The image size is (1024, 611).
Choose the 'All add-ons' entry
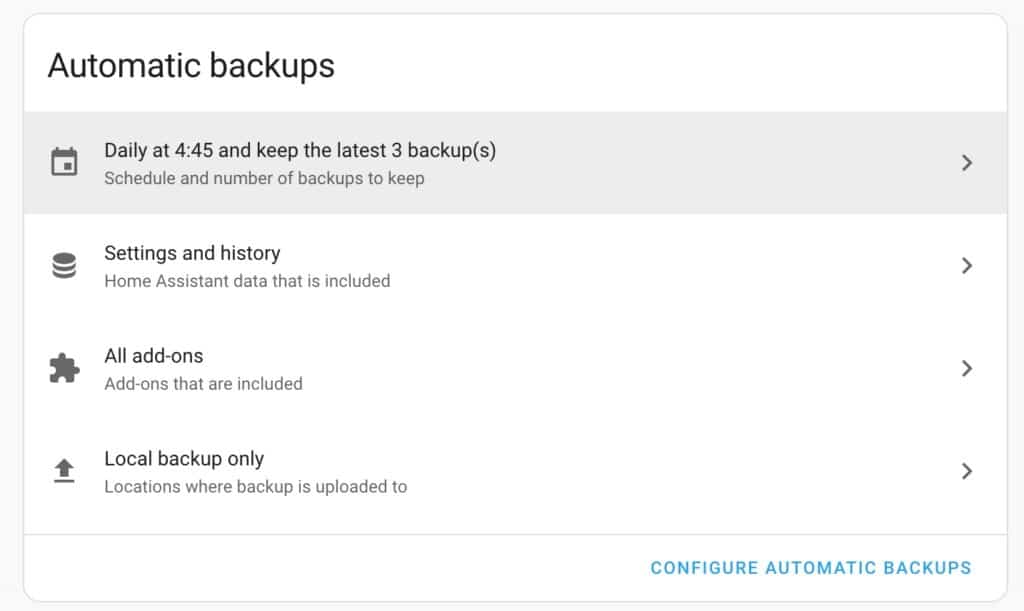[x=154, y=357]
